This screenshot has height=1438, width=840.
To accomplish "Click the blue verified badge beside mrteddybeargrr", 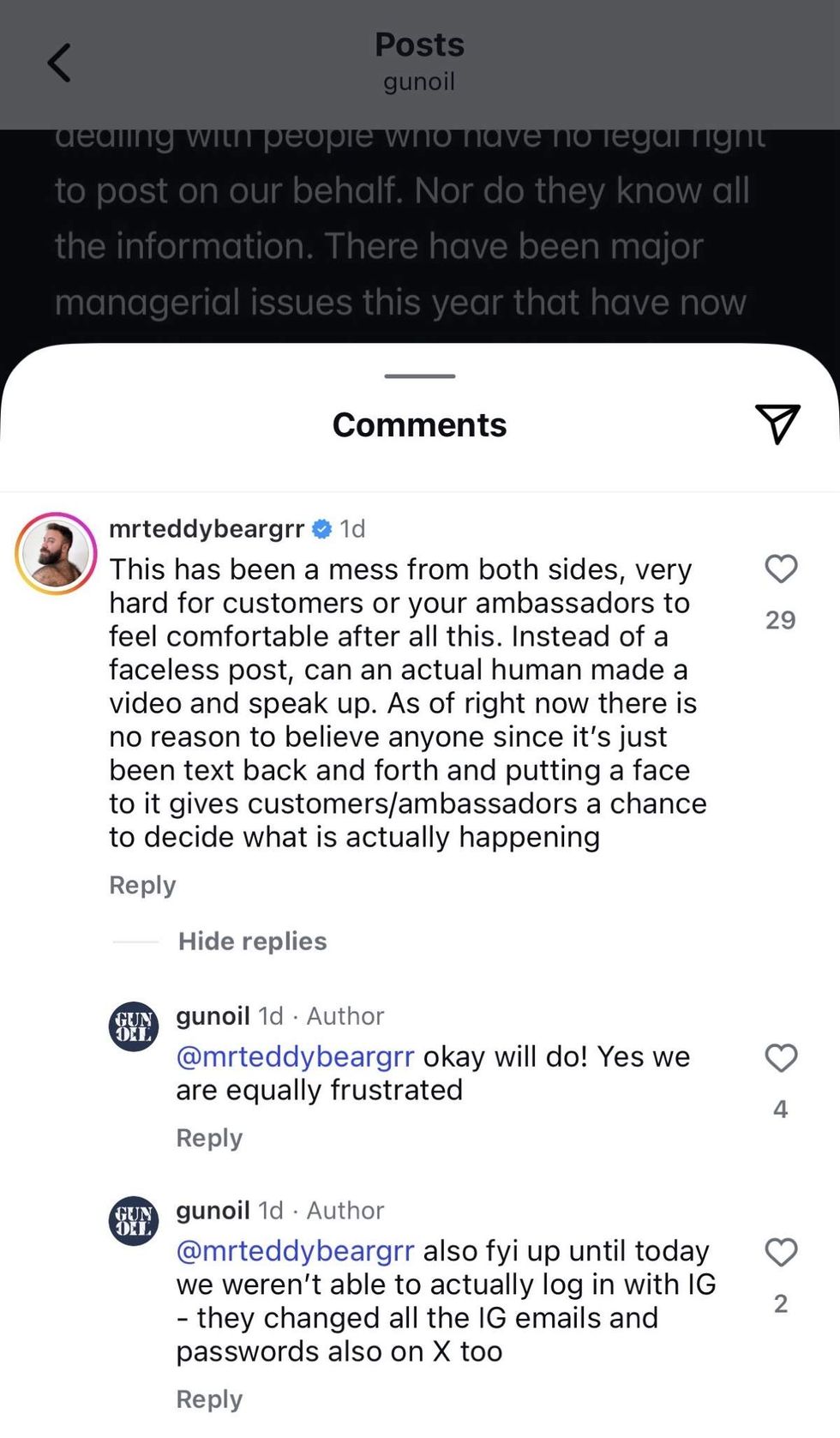I will pyautogui.click(x=321, y=529).
